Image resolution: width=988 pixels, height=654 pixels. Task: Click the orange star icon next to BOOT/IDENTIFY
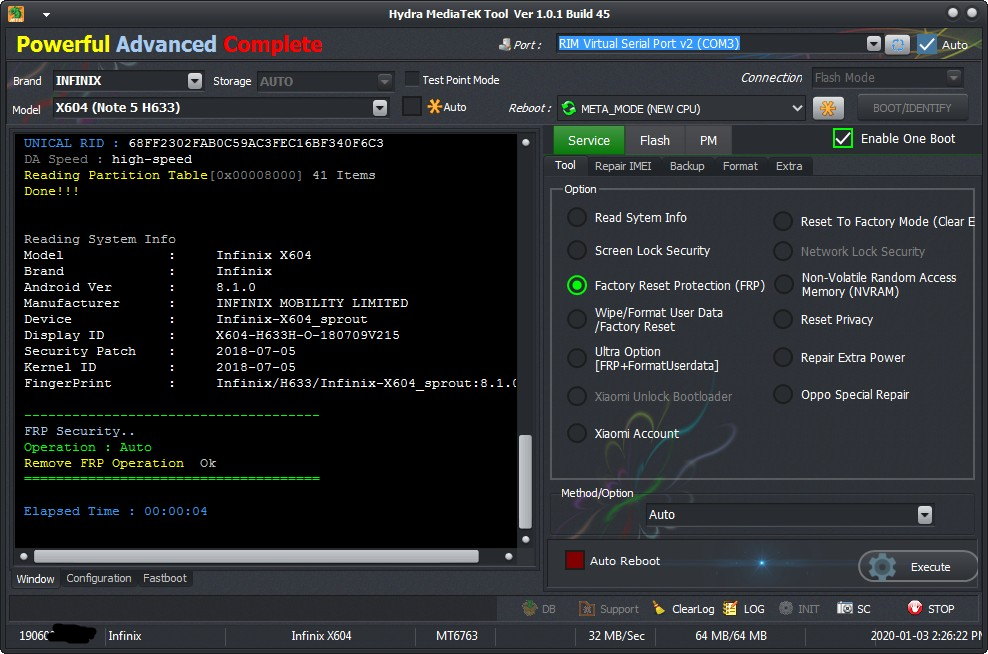tap(828, 108)
